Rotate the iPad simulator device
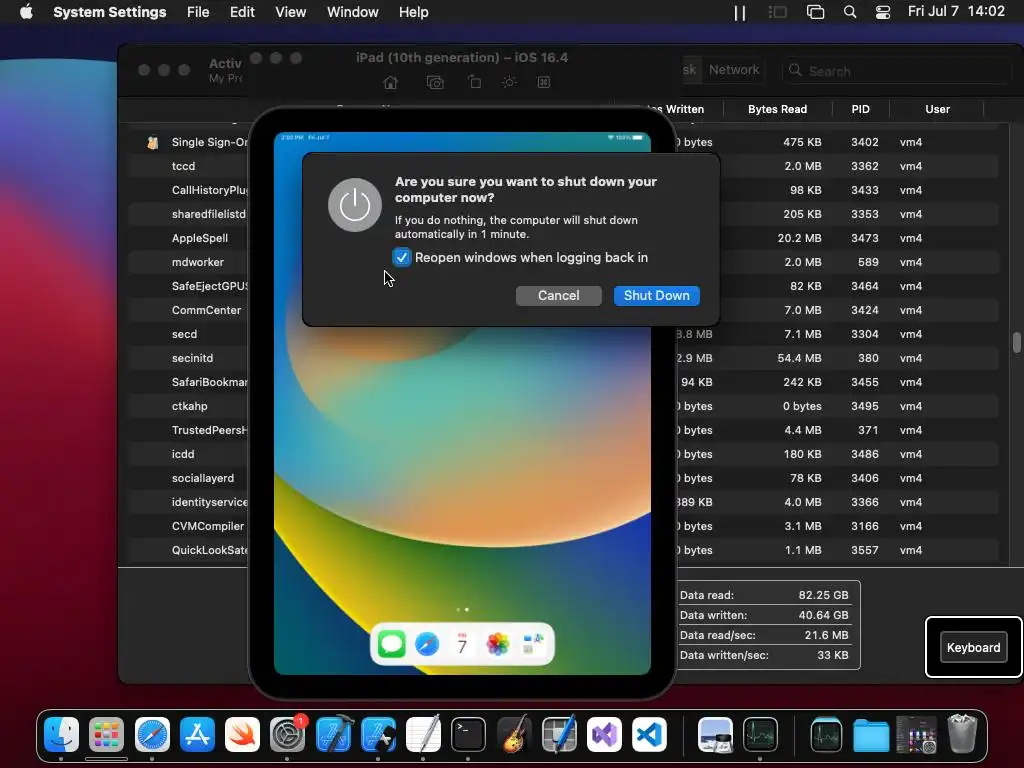1024x768 pixels. (x=474, y=82)
